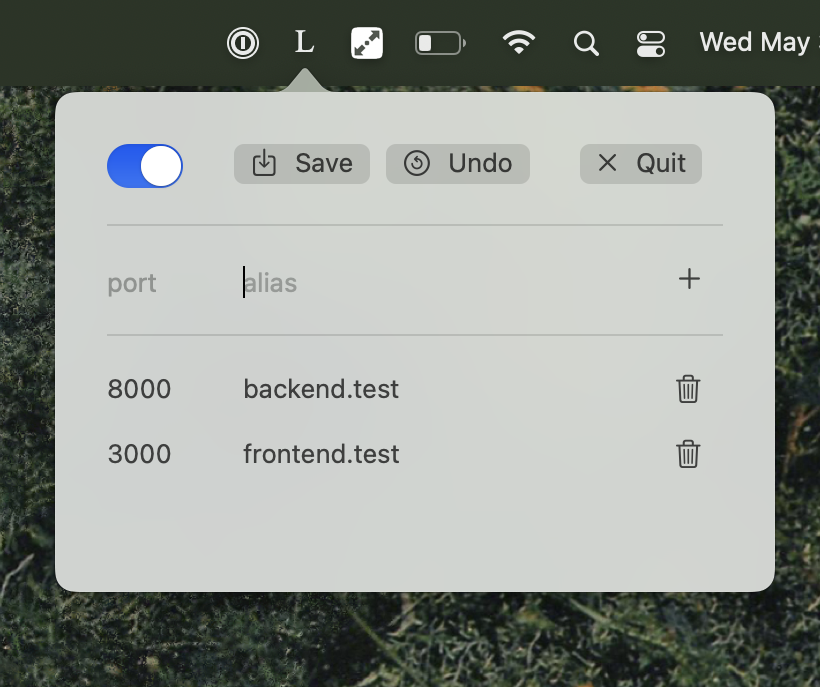The height and width of the screenshot is (687, 820).
Task: Click the 3000 port value
Action: (x=139, y=454)
